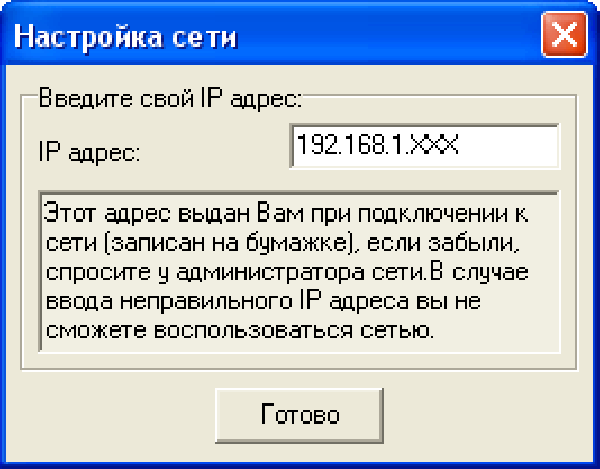Close the Настройка сети dialog
Viewport: 600px width, 469px height.
(564, 34)
